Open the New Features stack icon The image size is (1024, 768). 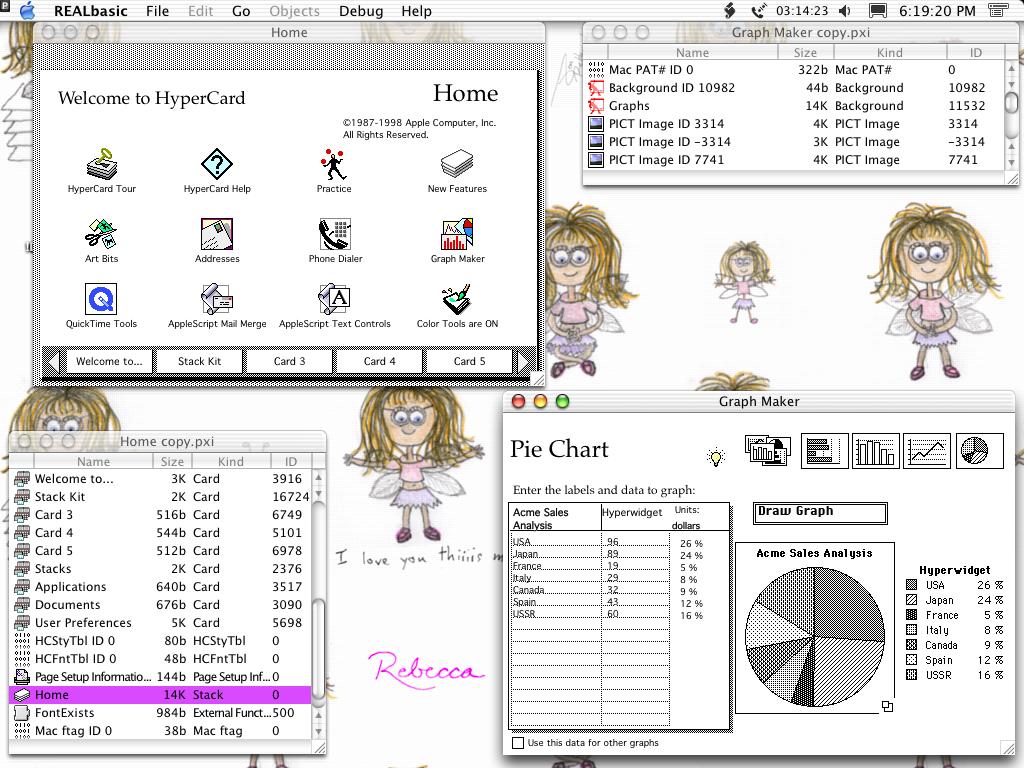(x=457, y=163)
